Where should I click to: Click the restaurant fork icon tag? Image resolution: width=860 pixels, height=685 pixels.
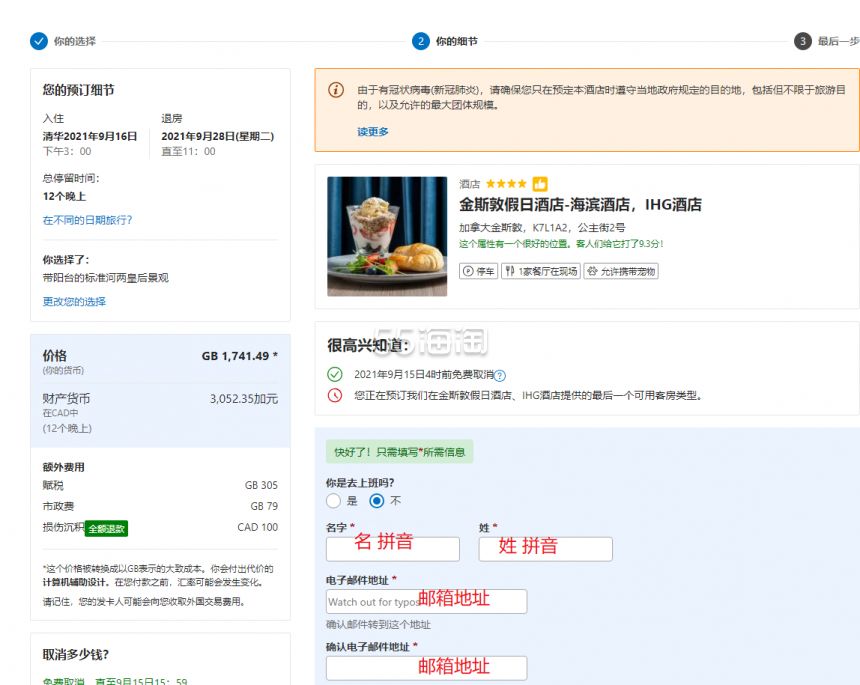pos(541,271)
